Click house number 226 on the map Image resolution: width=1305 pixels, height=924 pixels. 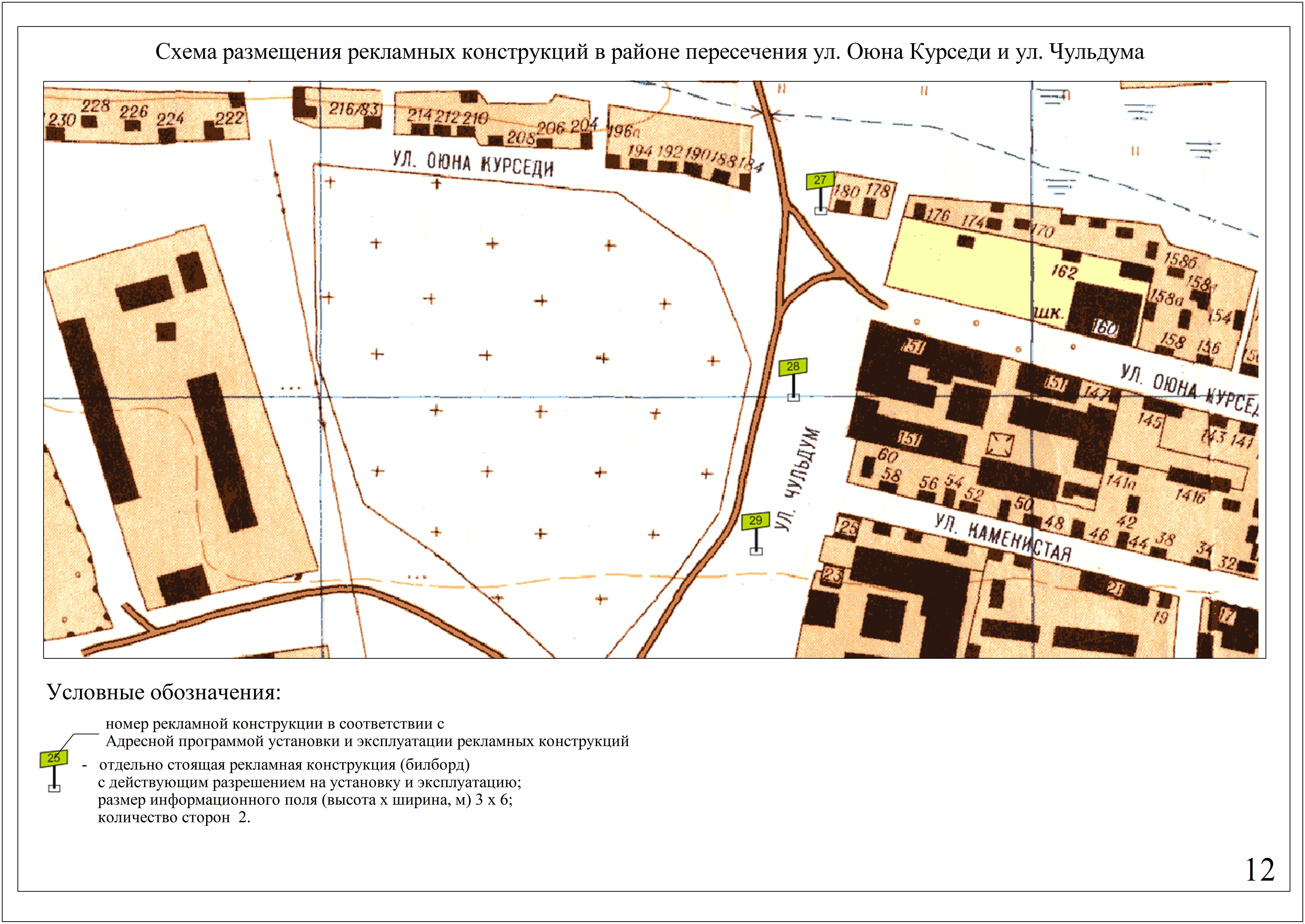(134, 112)
